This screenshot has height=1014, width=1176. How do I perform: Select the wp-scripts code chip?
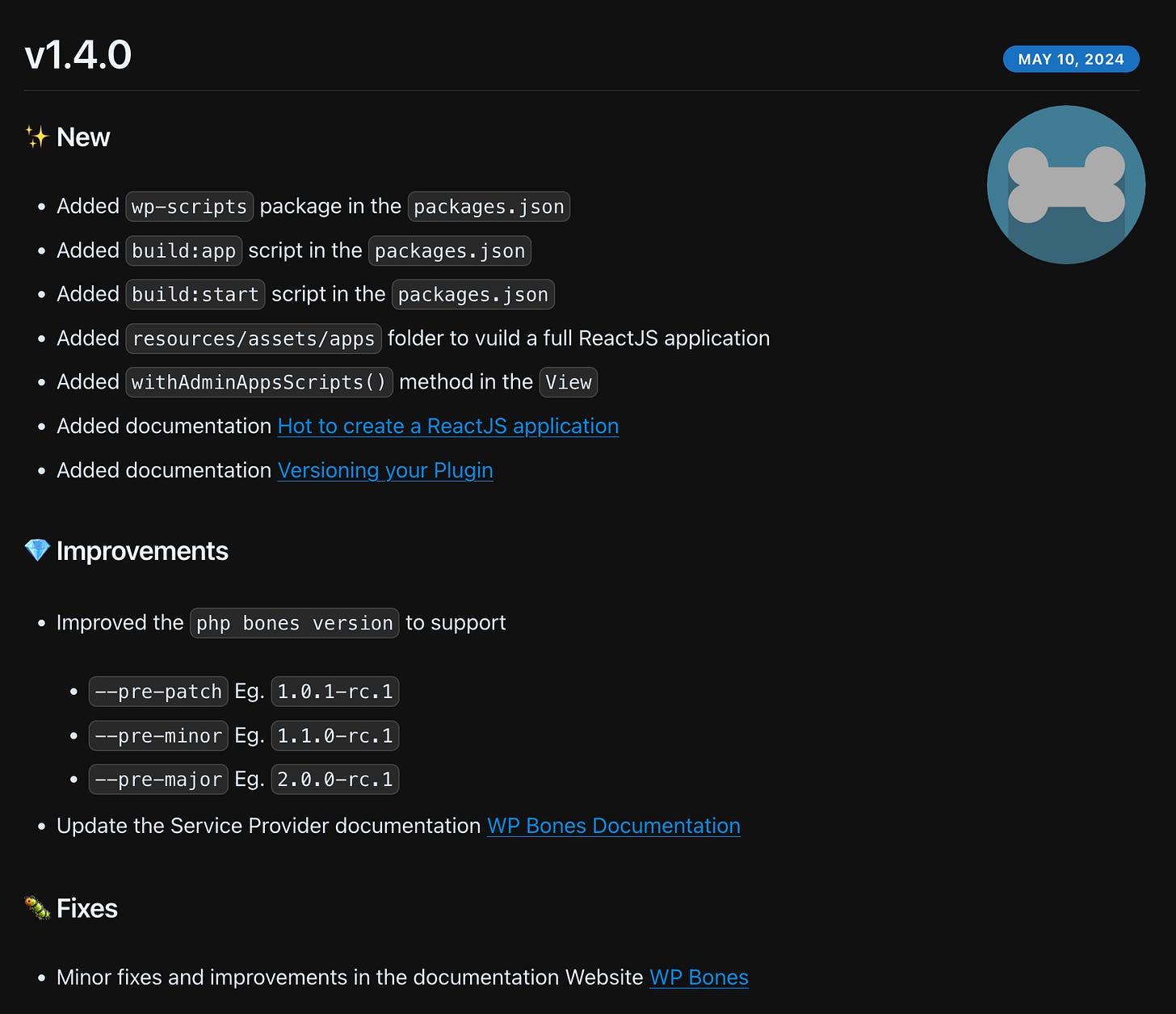pos(189,207)
